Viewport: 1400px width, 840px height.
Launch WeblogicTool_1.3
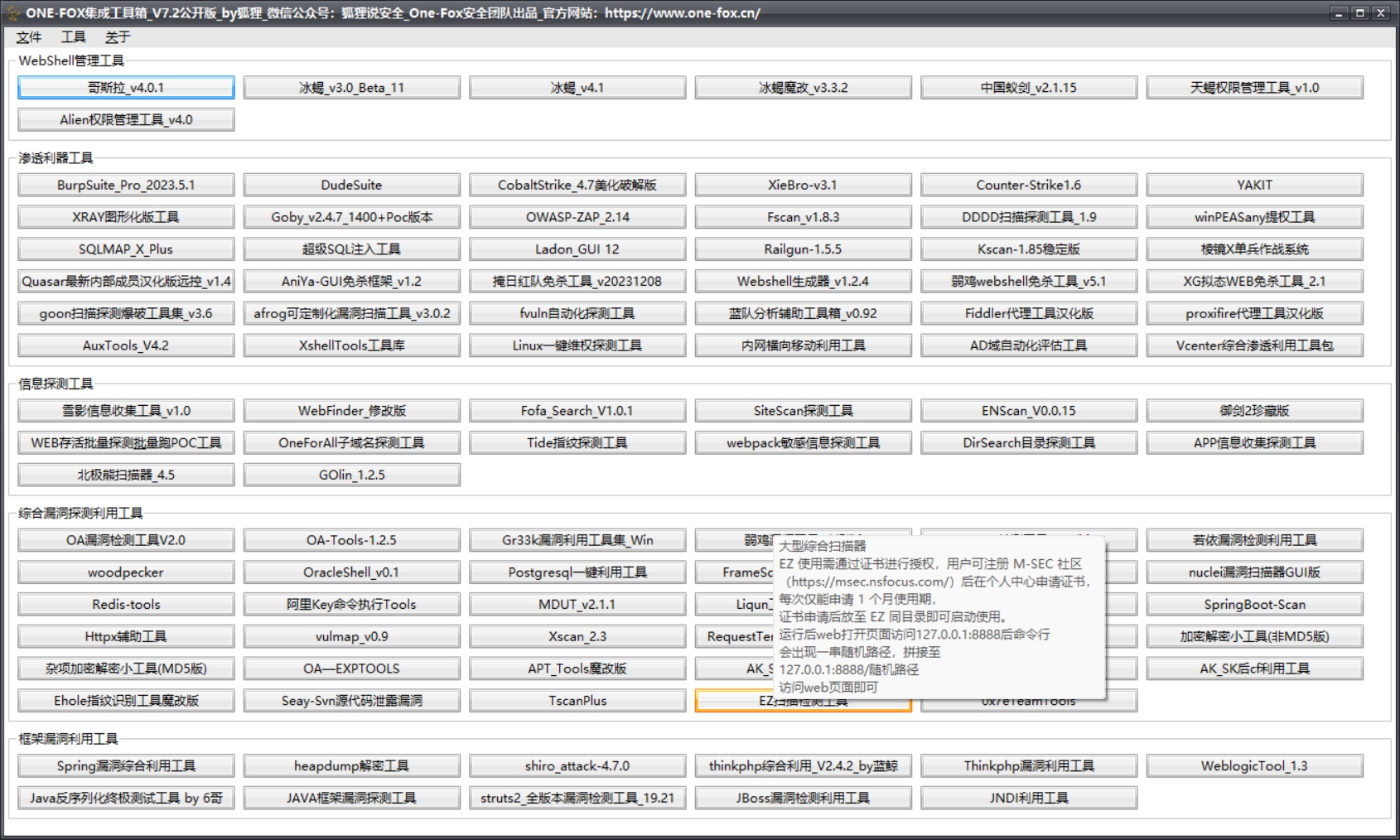tap(1255, 766)
